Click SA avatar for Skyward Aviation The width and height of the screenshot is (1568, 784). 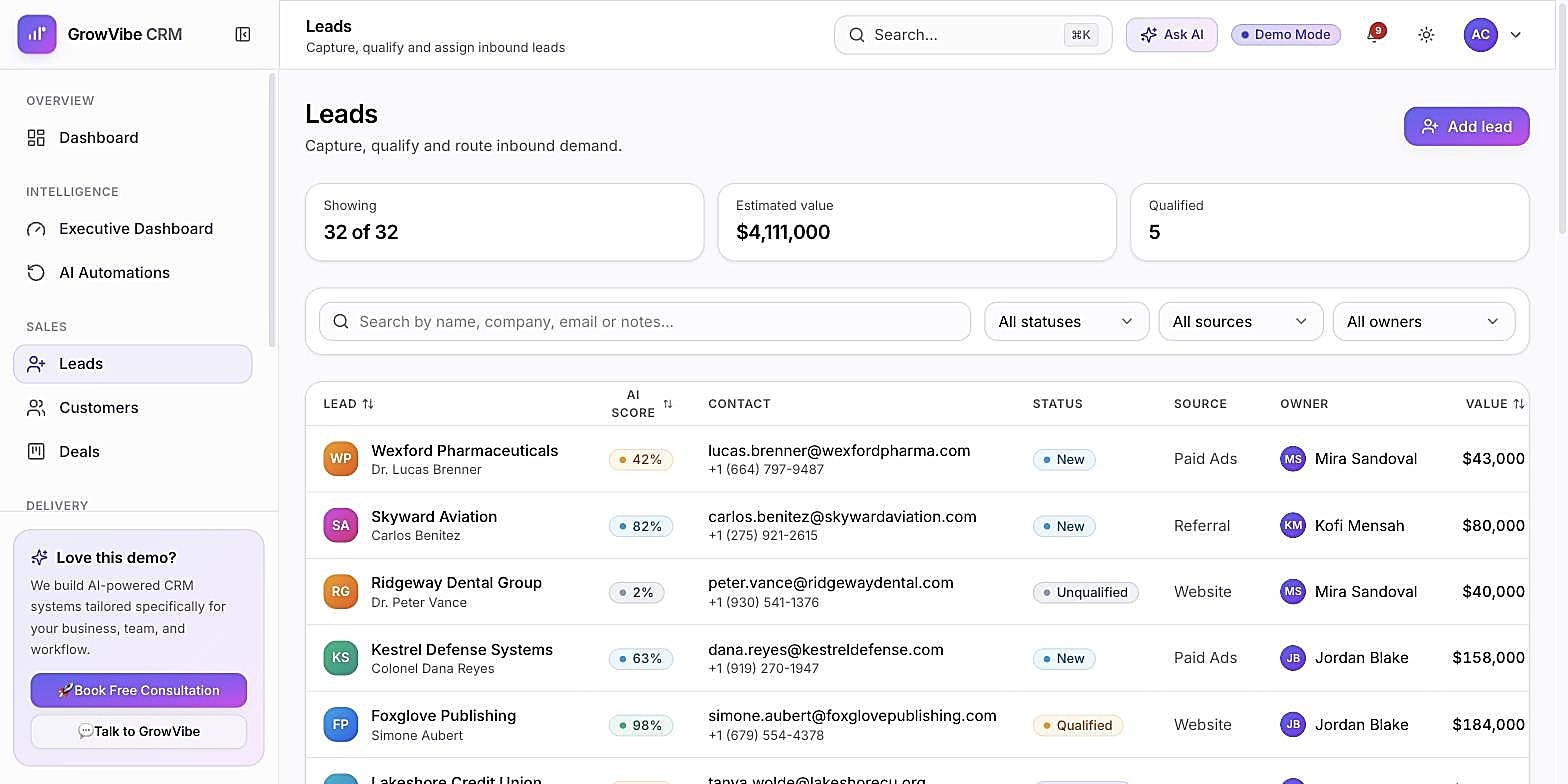tap(340, 525)
